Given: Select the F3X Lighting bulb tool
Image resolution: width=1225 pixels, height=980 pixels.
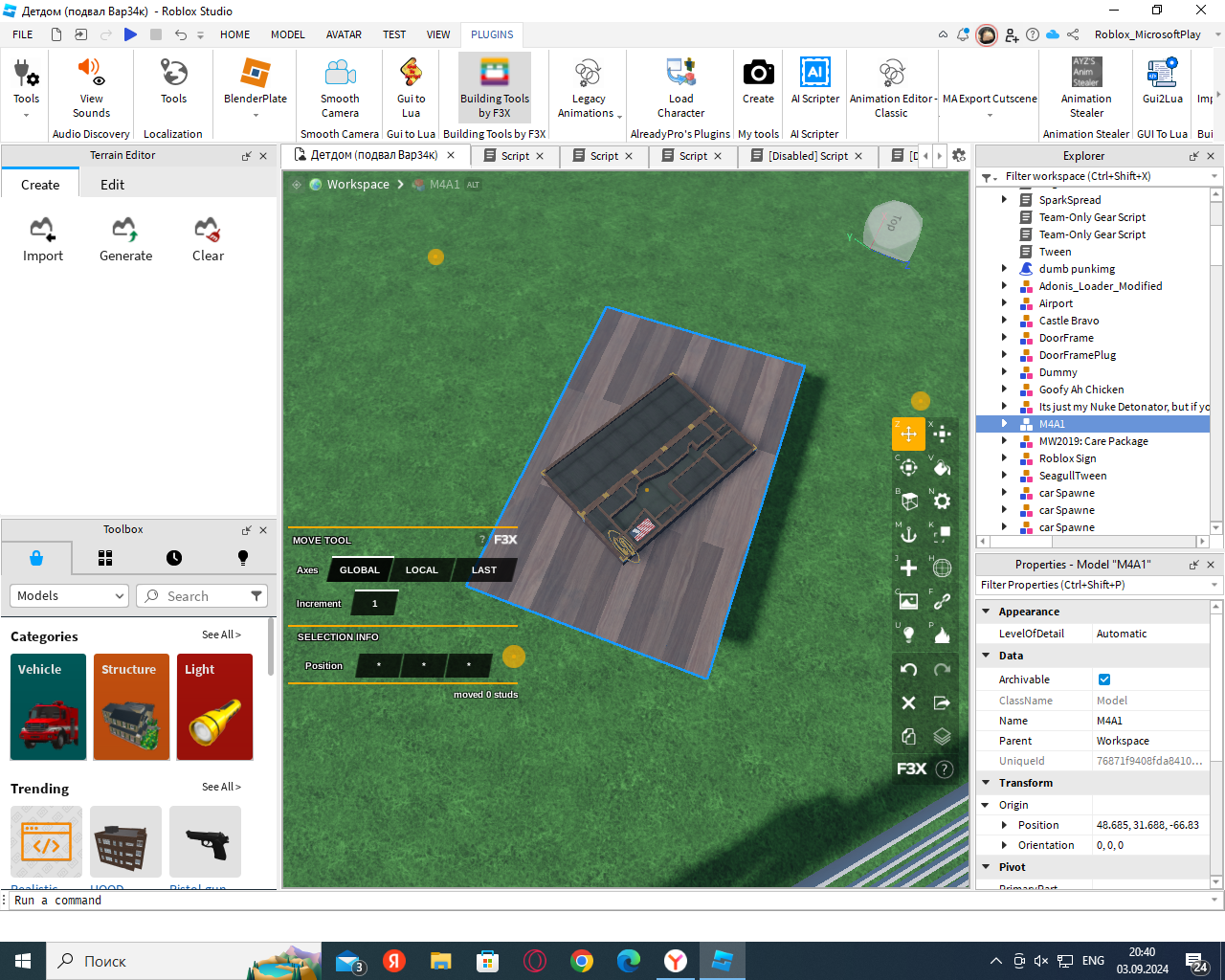Looking at the screenshot, I should click(x=908, y=635).
